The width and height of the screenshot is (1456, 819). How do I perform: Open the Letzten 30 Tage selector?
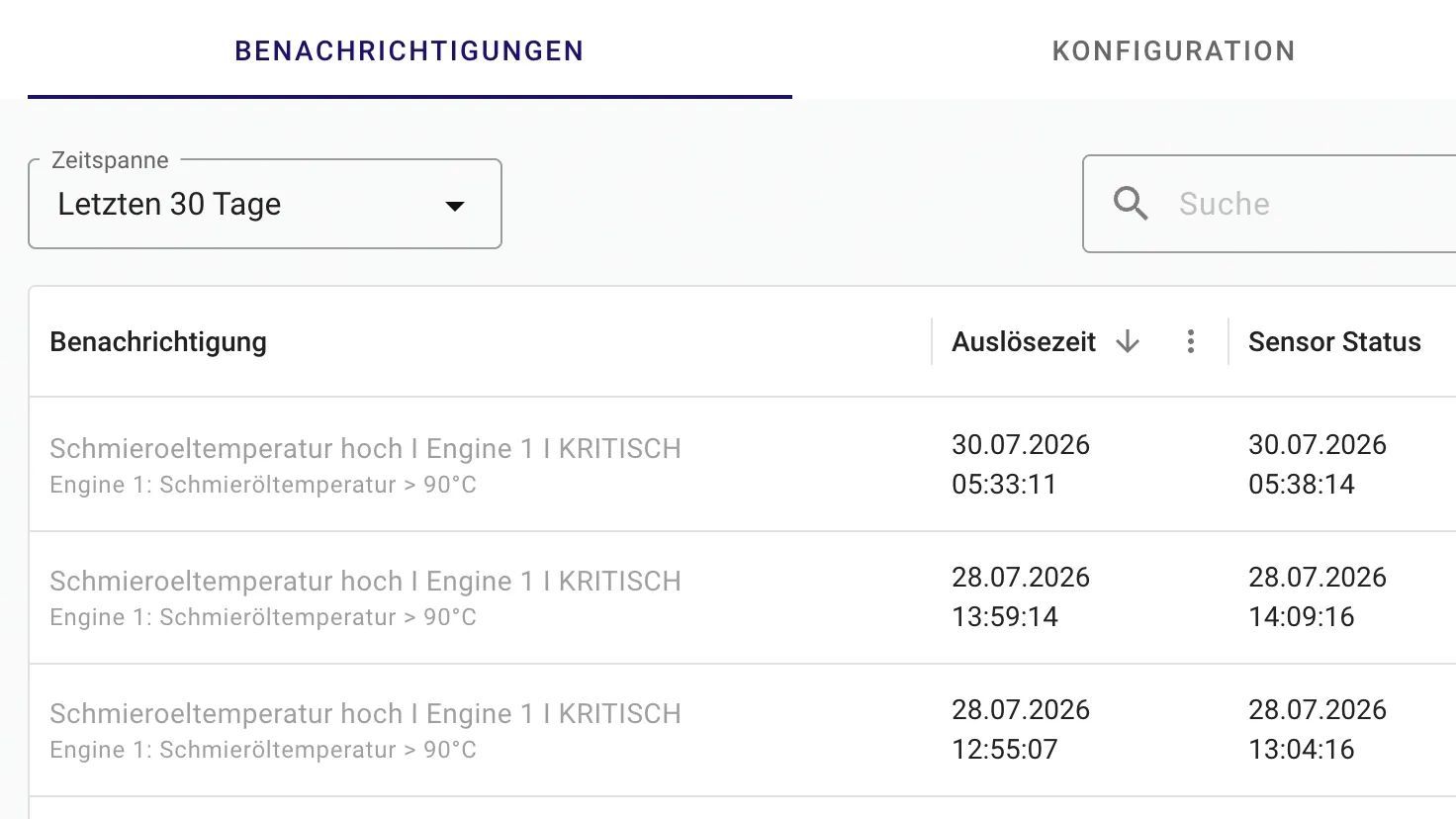coord(265,204)
